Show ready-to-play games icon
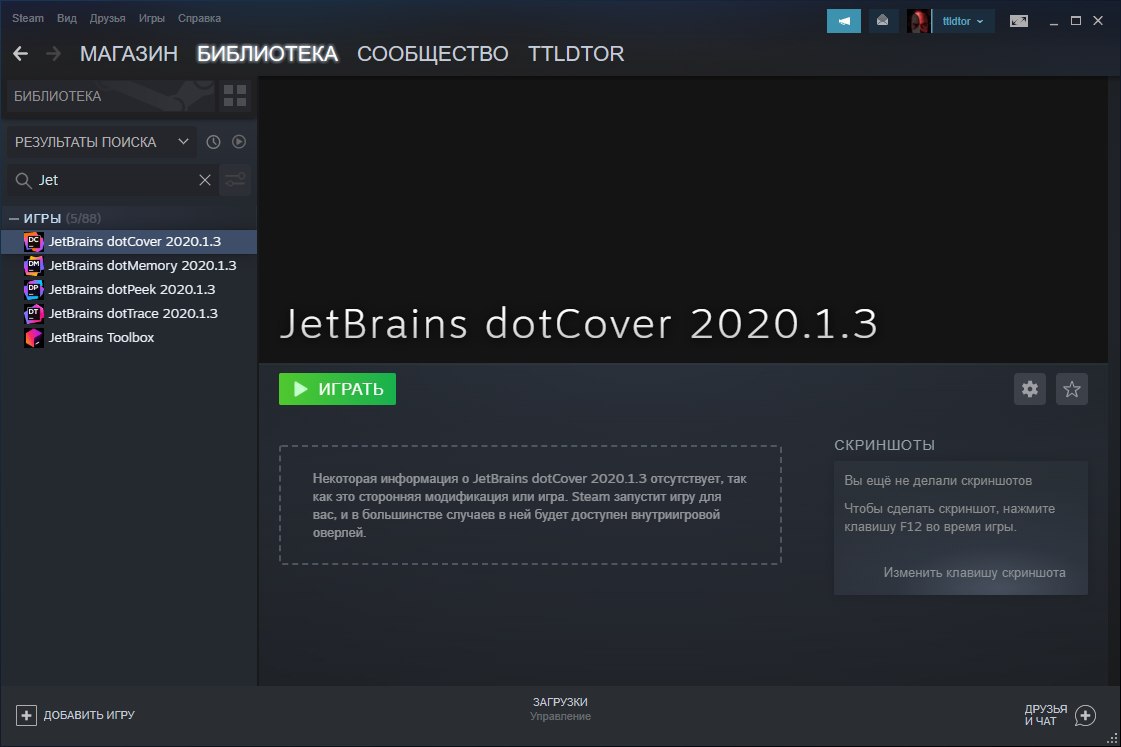The width and height of the screenshot is (1121, 747). 239,142
